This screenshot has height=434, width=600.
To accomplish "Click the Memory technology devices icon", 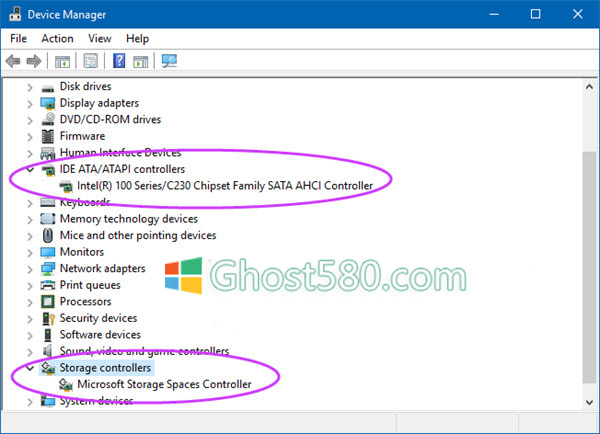I will [x=48, y=219].
